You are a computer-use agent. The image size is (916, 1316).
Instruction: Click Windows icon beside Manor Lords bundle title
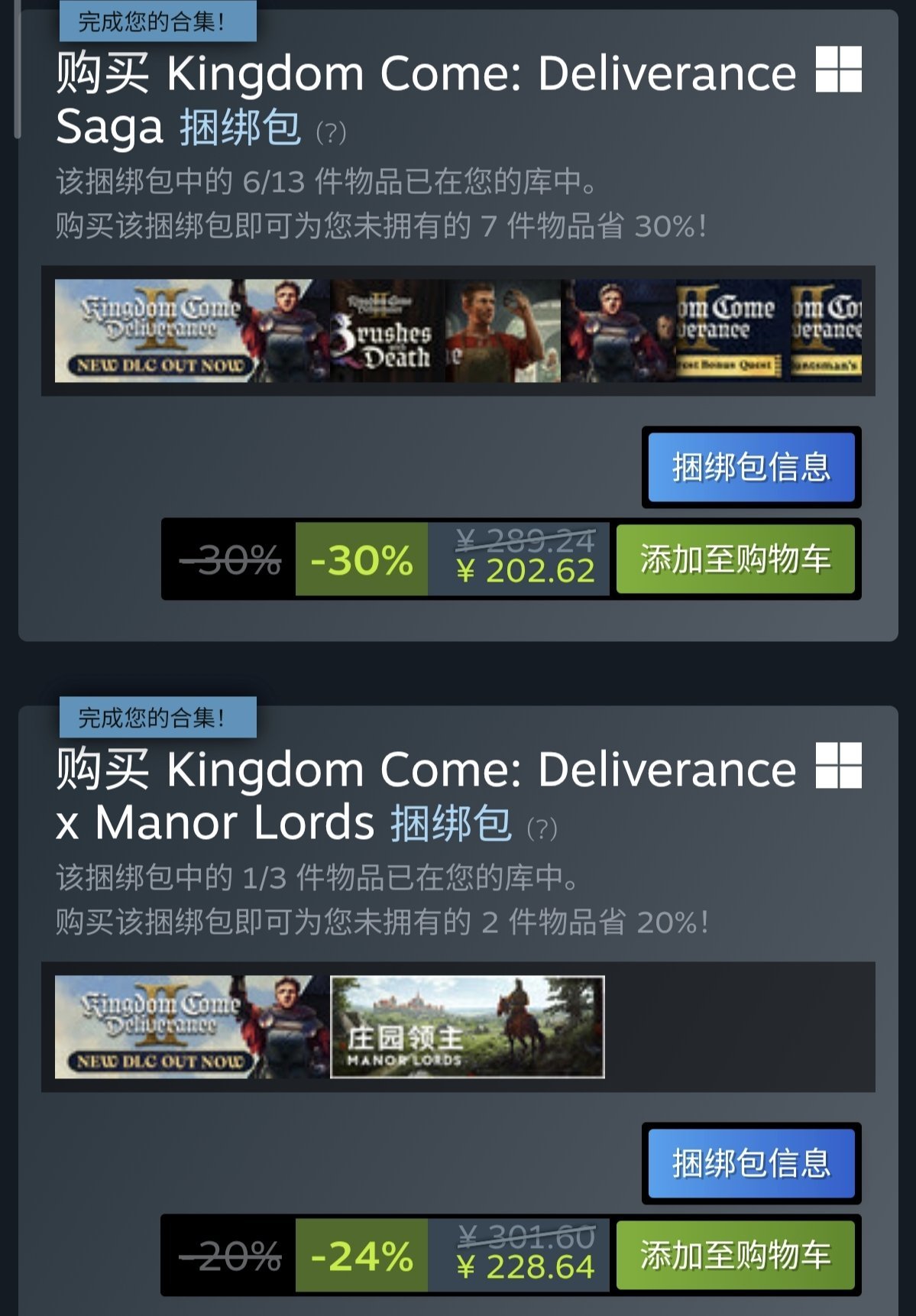click(x=838, y=765)
